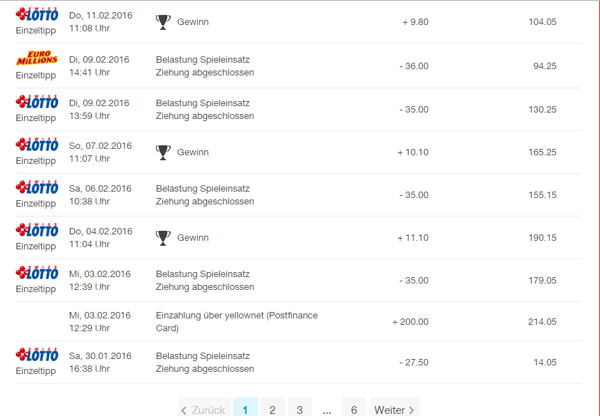Click the pagination ellipsis between 3 and 6
This screenshot has height=416, width=600.
pyautogui.click(x=326, y=411)
